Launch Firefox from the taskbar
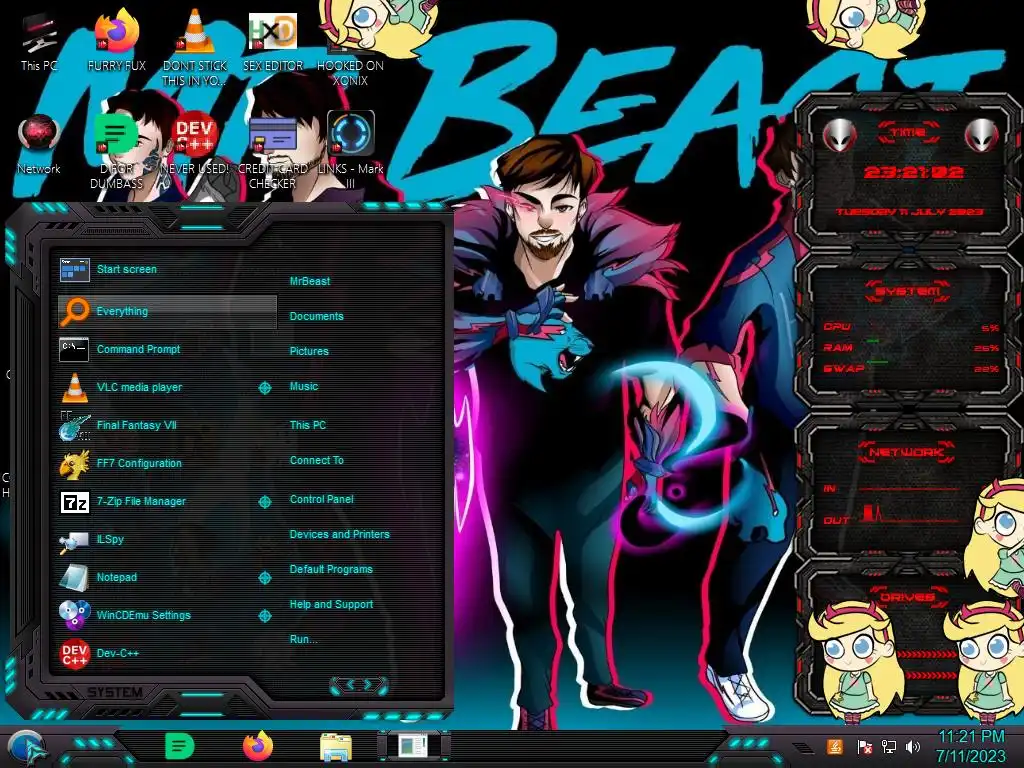The height and width of the screenshot is (768, 1024). click(258, 746)
